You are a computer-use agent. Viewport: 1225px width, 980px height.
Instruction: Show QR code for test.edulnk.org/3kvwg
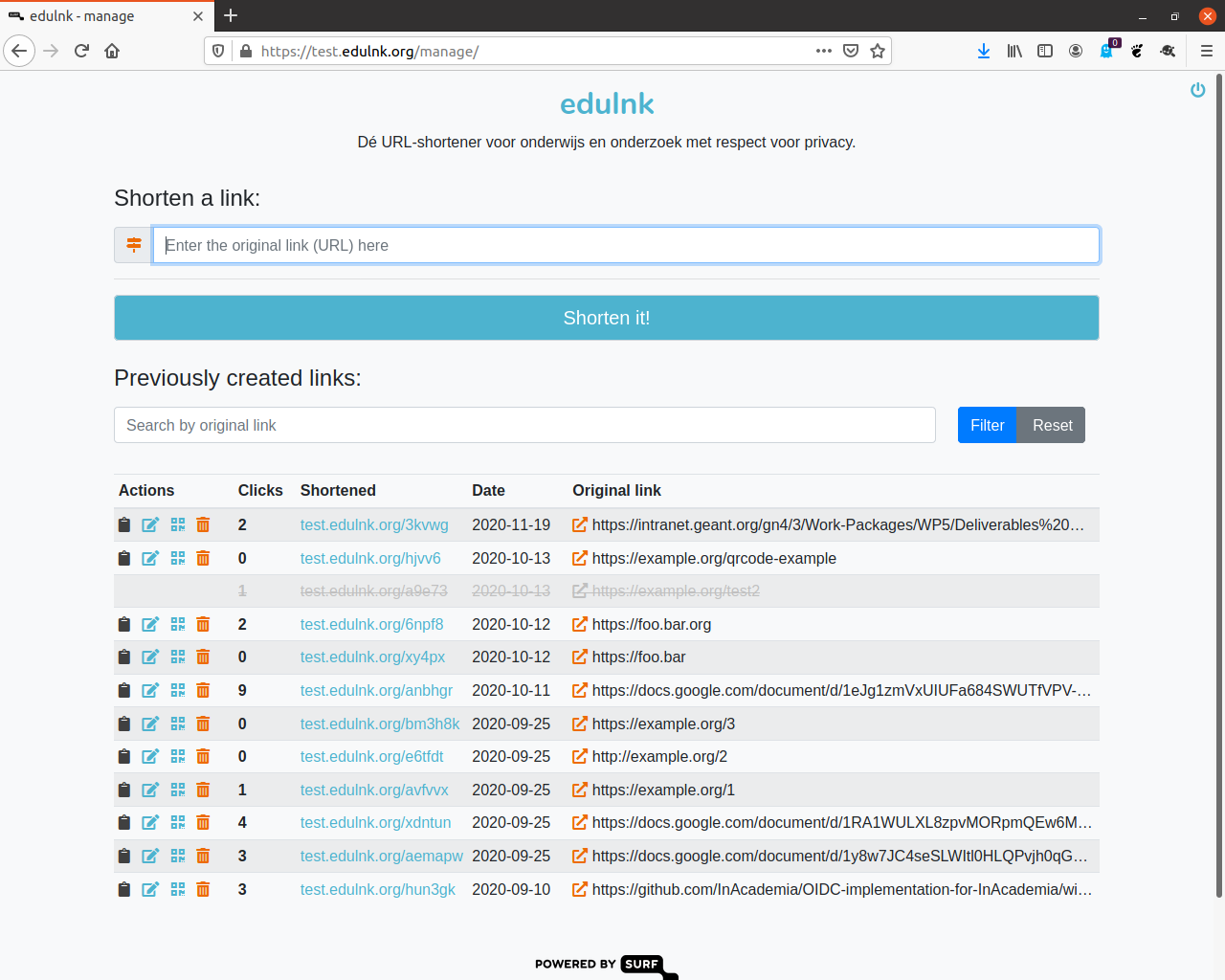[178, 524]
